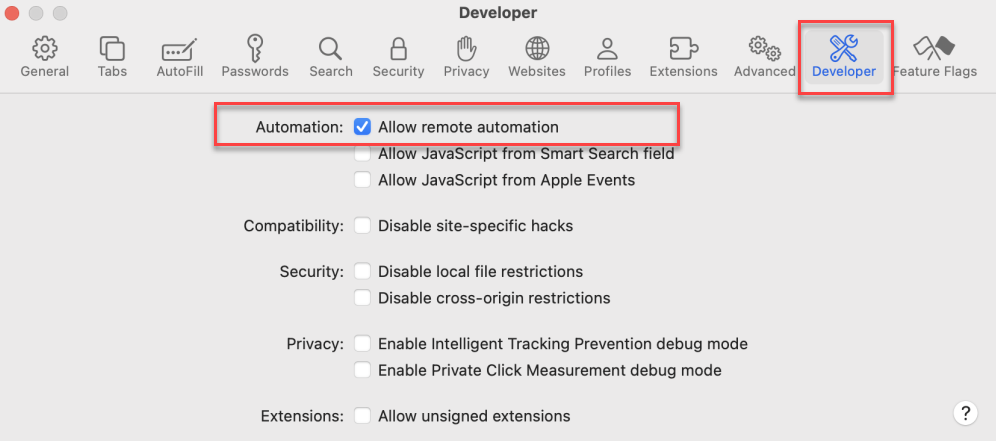The image size is (996, 441).
Task: Check Disable cross-origin restrictions
Action: pyautogui.click(x=362, y=298)
